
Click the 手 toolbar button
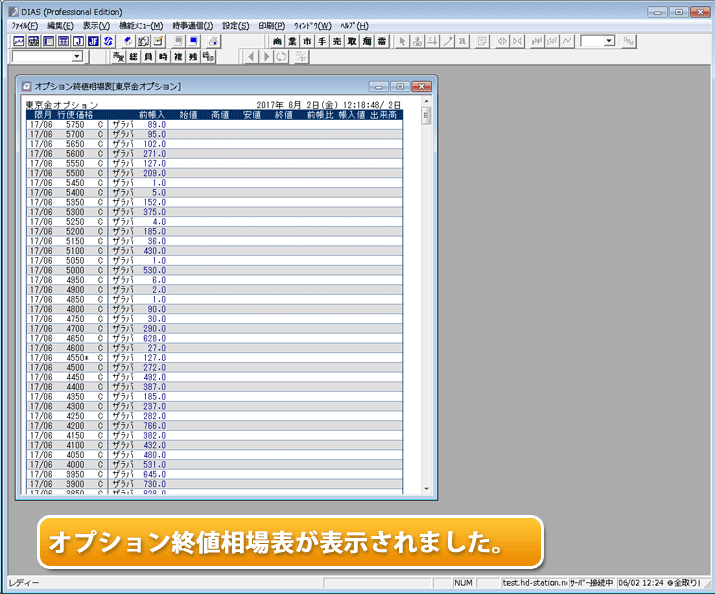323,41
